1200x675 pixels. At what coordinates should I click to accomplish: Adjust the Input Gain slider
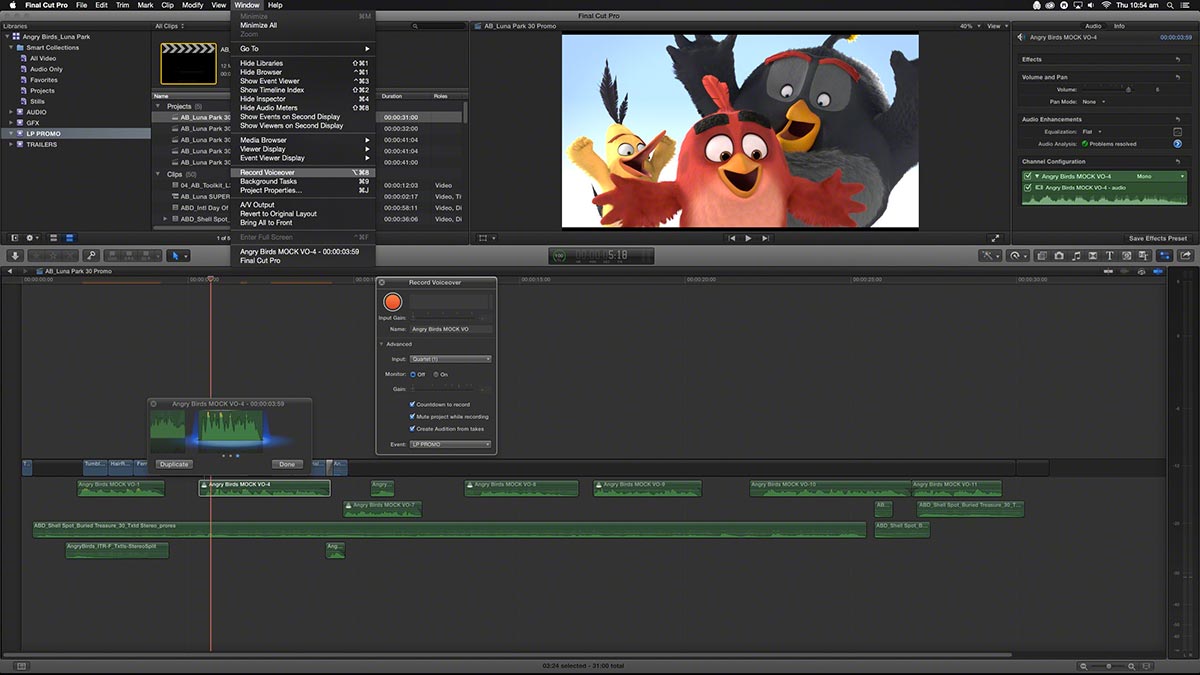[x=443, y=318]
